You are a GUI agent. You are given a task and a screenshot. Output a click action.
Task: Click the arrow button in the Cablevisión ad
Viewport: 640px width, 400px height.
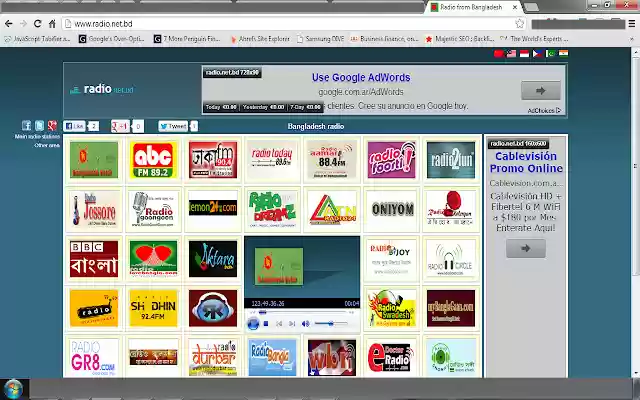526,248
